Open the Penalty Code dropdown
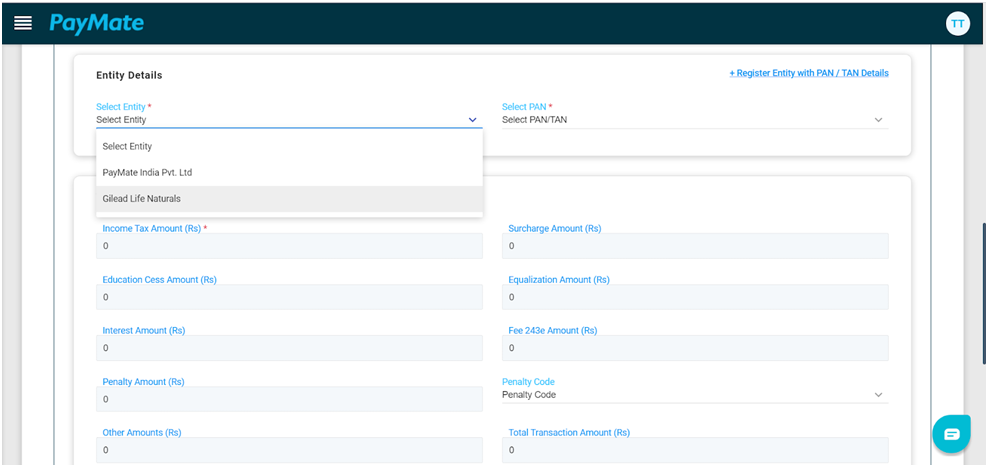The height and width of the screenshot is (467, 988). point(695,395)
